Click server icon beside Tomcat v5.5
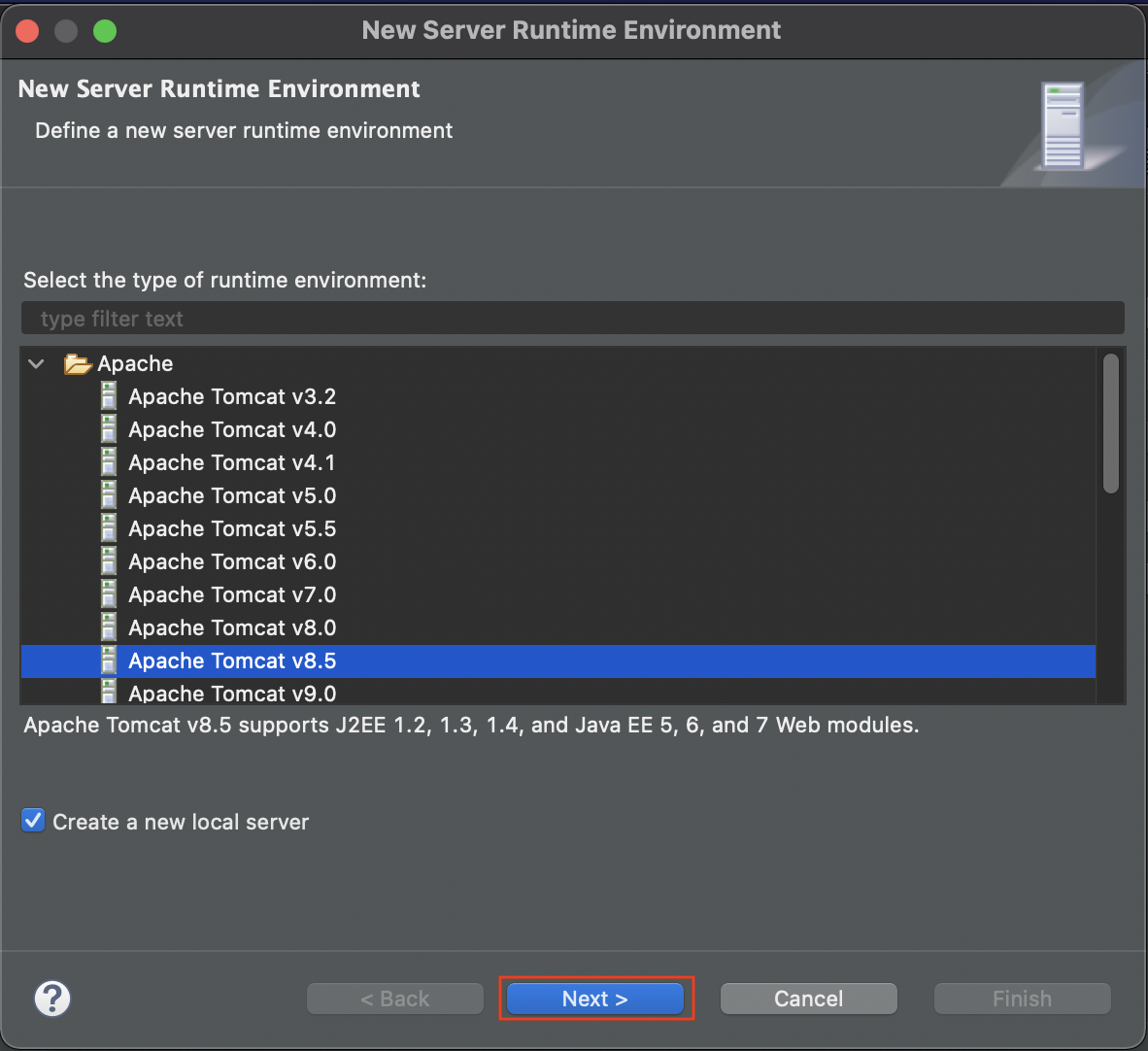 click(109, 527)
